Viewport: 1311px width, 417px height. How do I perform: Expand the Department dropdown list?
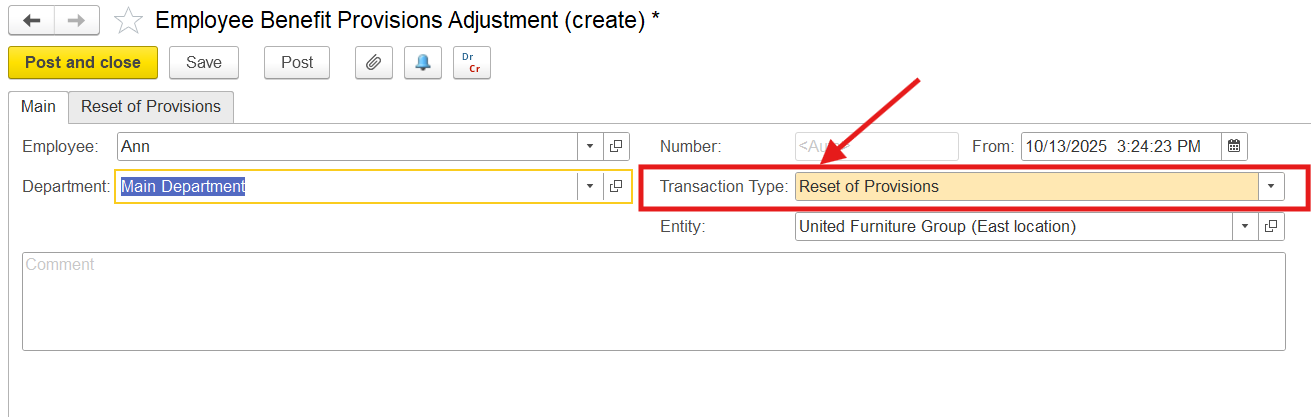(x=590, y=186)
